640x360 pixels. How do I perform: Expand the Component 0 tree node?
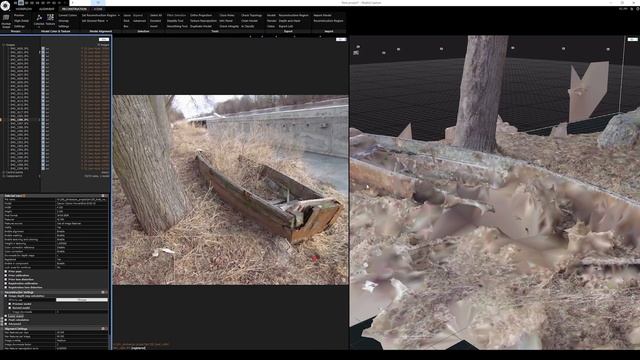click(x=4, y=176)
